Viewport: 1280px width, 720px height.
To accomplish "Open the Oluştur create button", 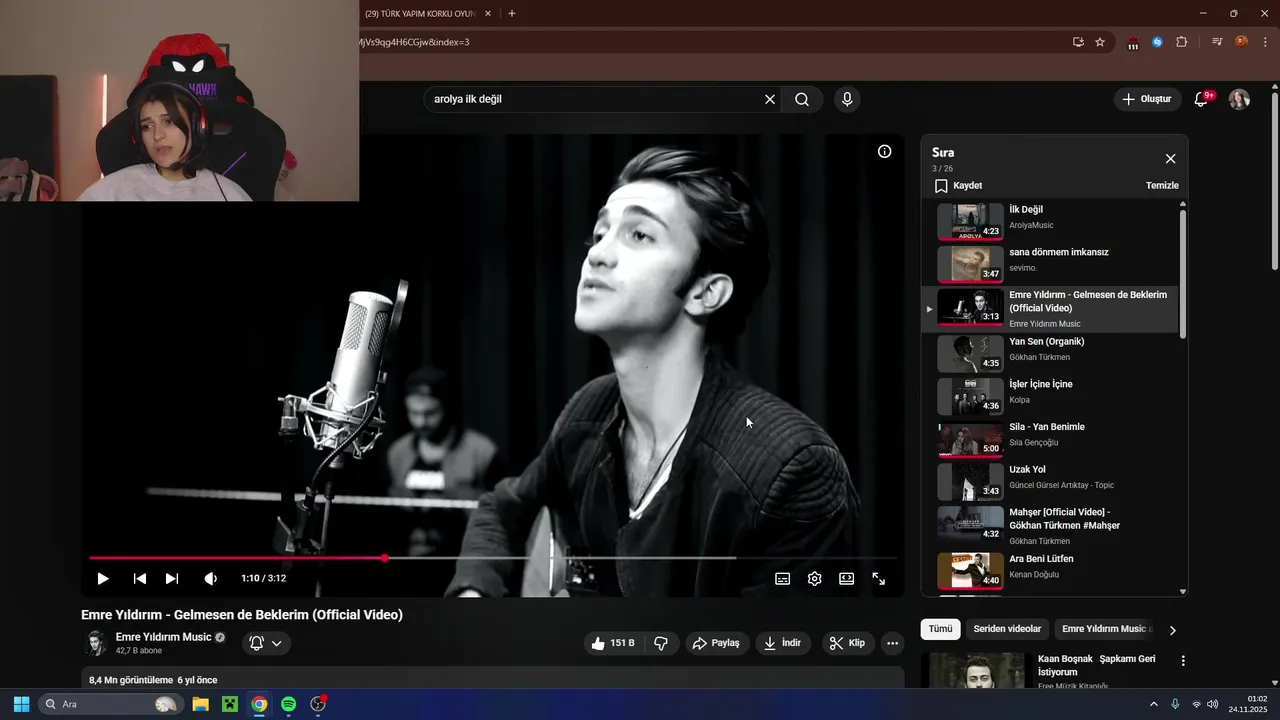I will 1146,99.
